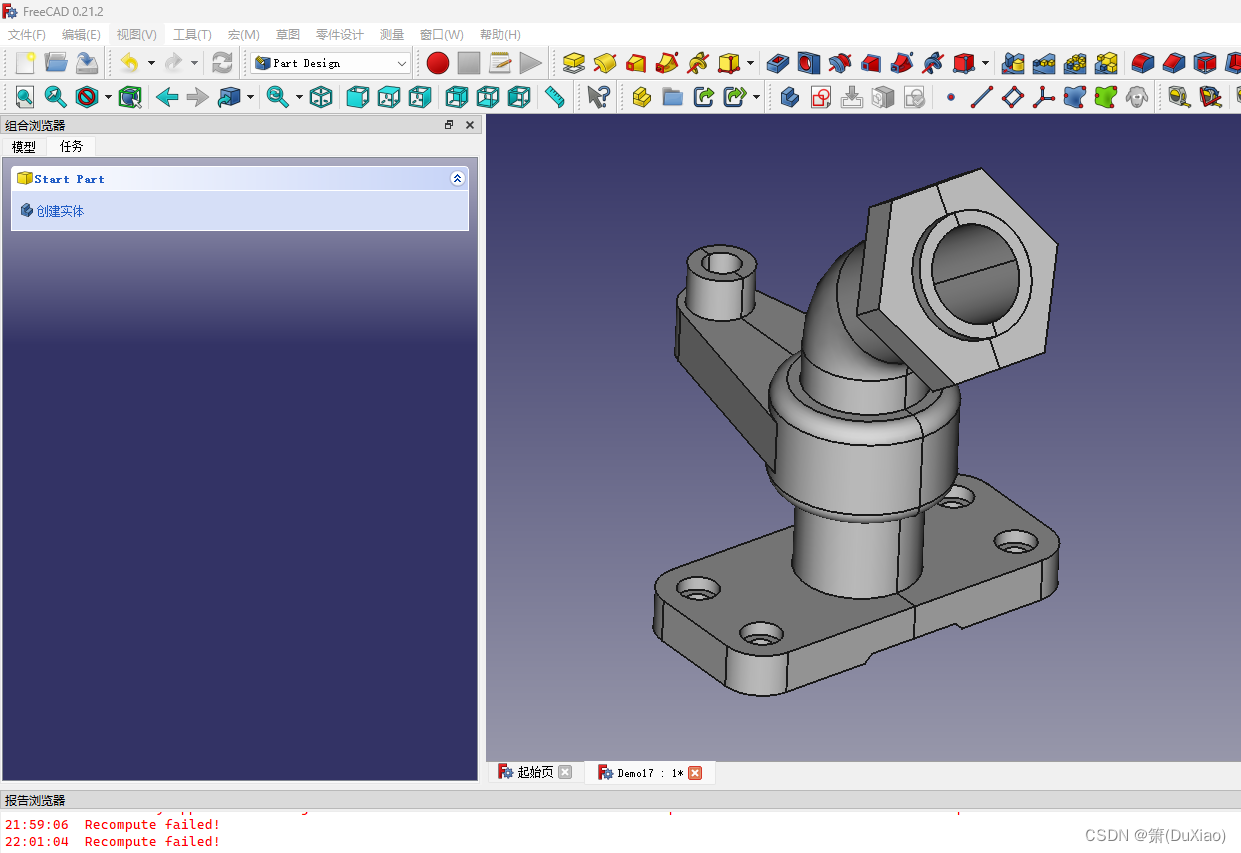
Task: Create a local coordinate system
Action: tap(1044, 97)
